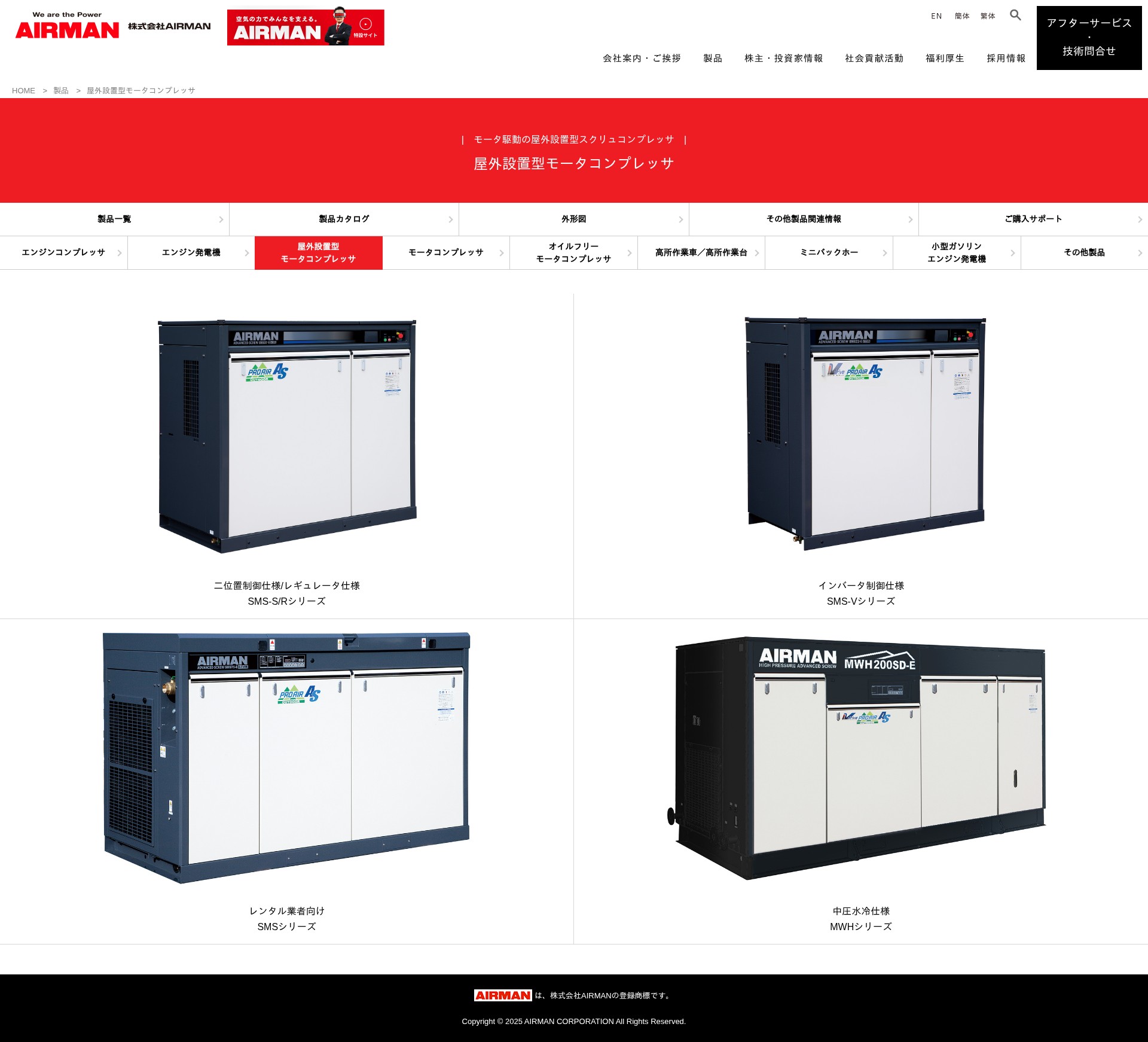Click the 屋外設置型モータコンプレッサ breadcrumb text
1148x1042 pixels.
(x=141, y=91)
